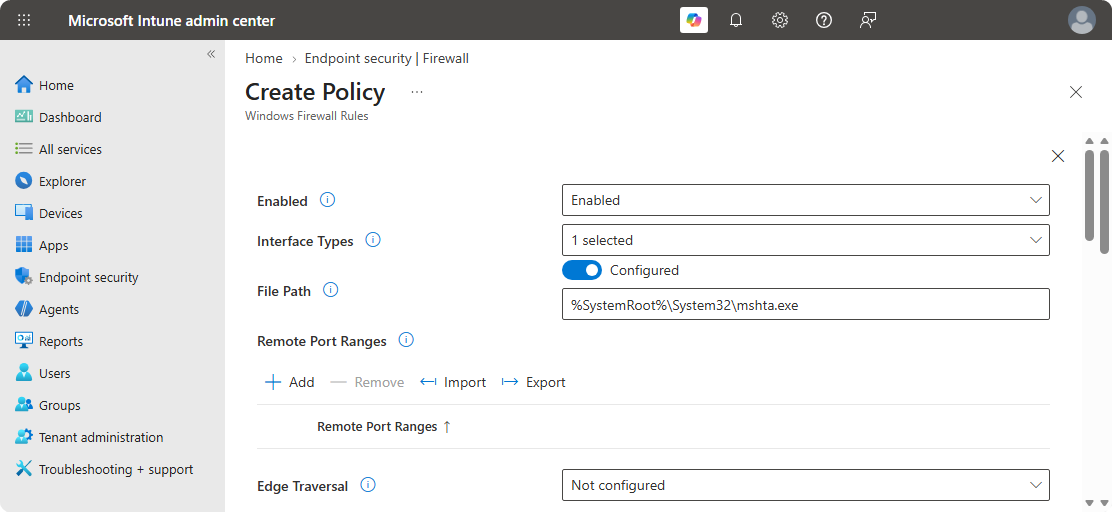
Task: Open the Create Policy ellipsis menu
Action: pyautogui.click(x=417, y=91)
